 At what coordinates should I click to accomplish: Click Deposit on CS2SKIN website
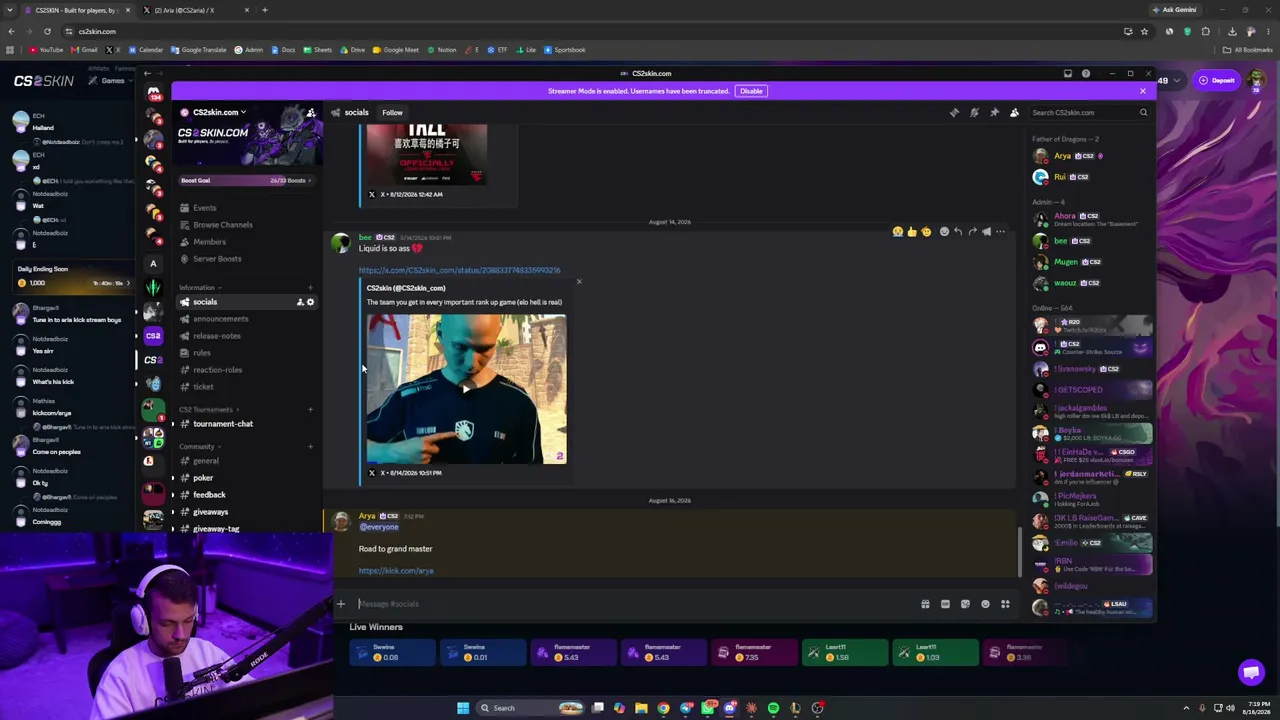[x=1217, y=80]
